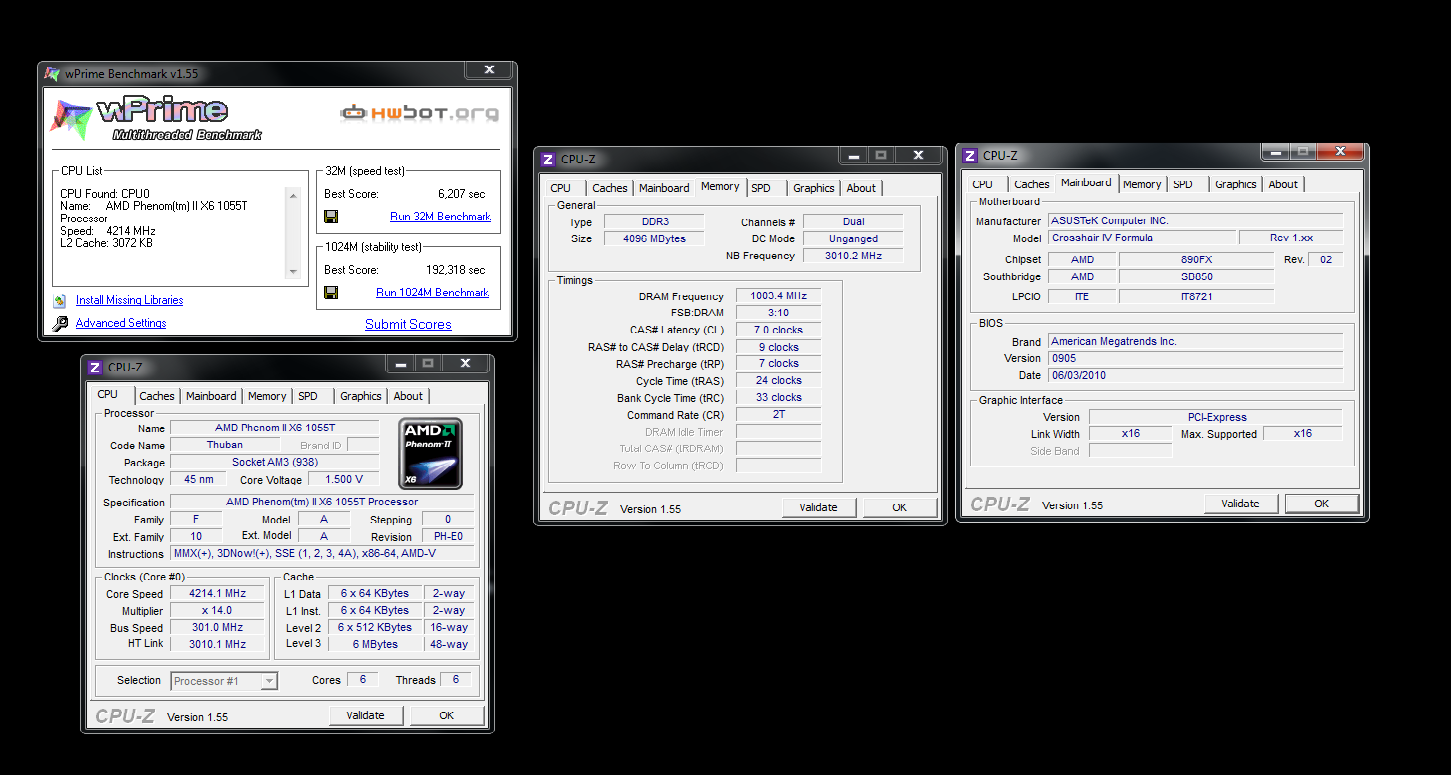Click Multiplier value x 14.0
1451x775 pixels.
click(218, 610)
